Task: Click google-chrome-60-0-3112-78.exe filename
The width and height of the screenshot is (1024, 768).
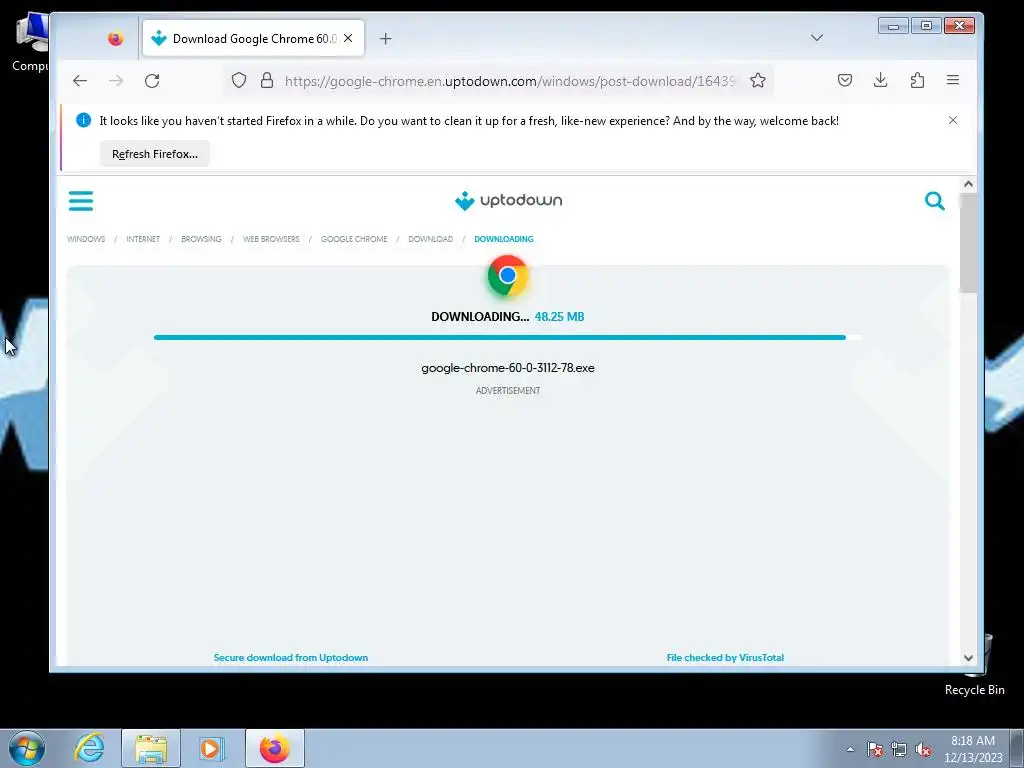Action: 507,368
